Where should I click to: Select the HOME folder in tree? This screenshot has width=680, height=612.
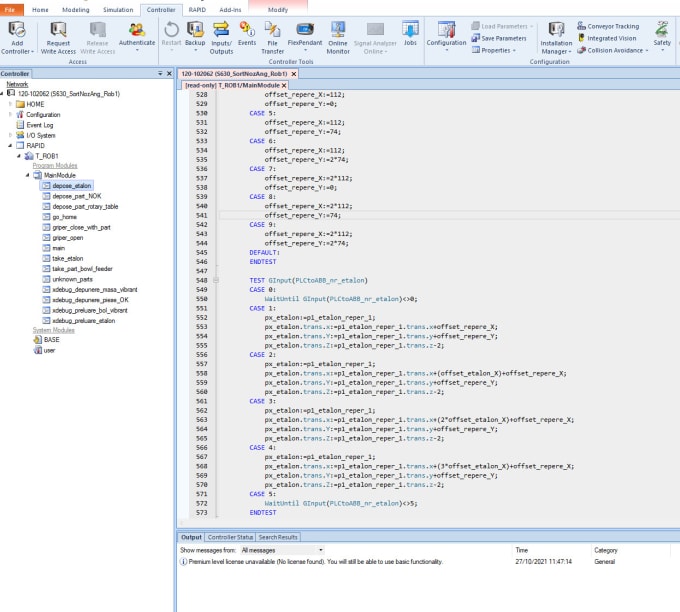30,104
